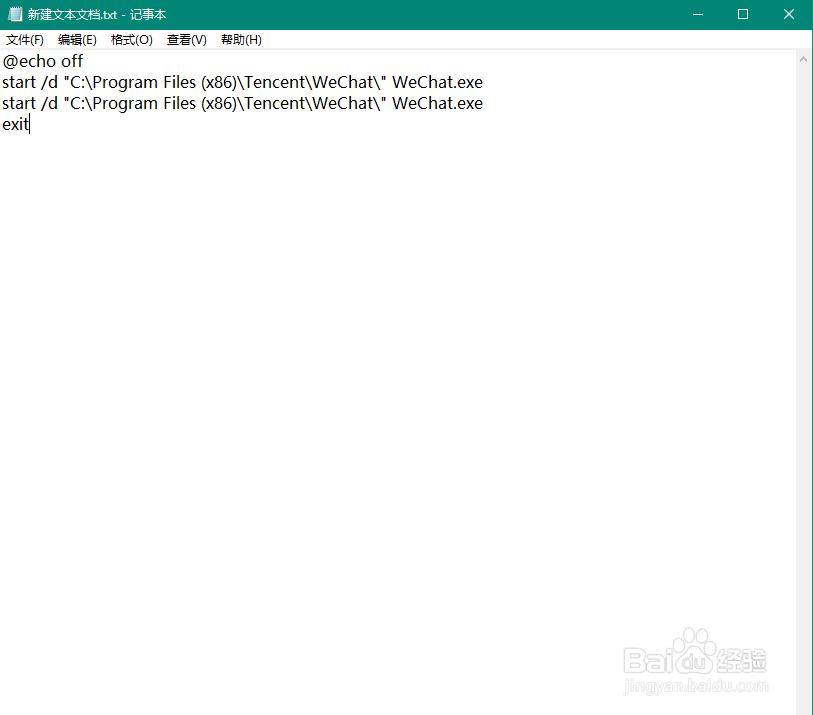Open the 帮助(H) menu
The image size is (813, 715).
click(x=241, y=40)
